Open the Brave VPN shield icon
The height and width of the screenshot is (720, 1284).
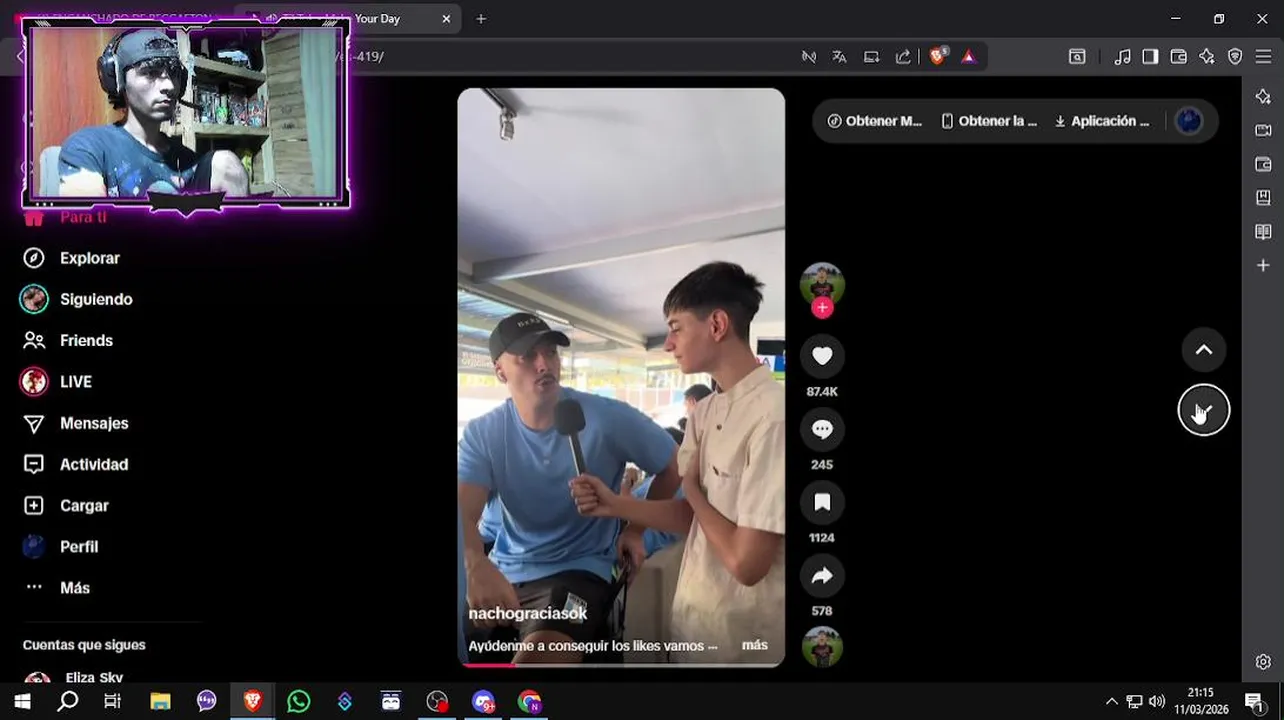tap(1235, 57)
